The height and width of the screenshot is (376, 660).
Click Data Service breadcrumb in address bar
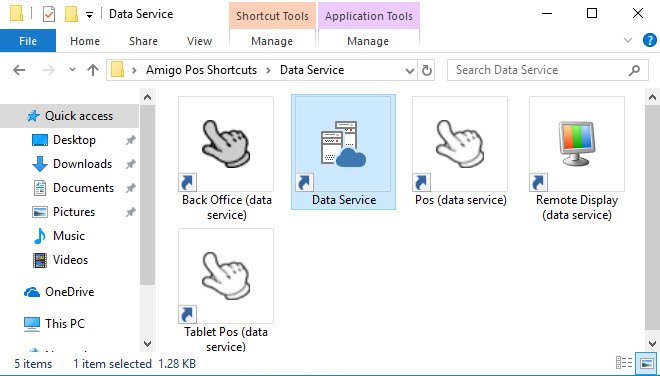312,70
